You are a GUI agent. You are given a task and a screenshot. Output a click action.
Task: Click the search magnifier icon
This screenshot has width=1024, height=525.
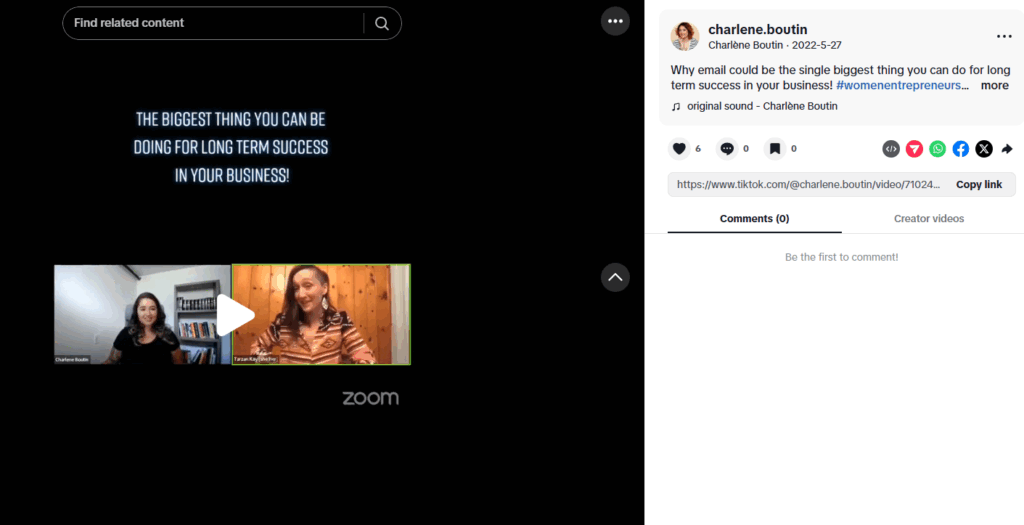tap(382, 24)
